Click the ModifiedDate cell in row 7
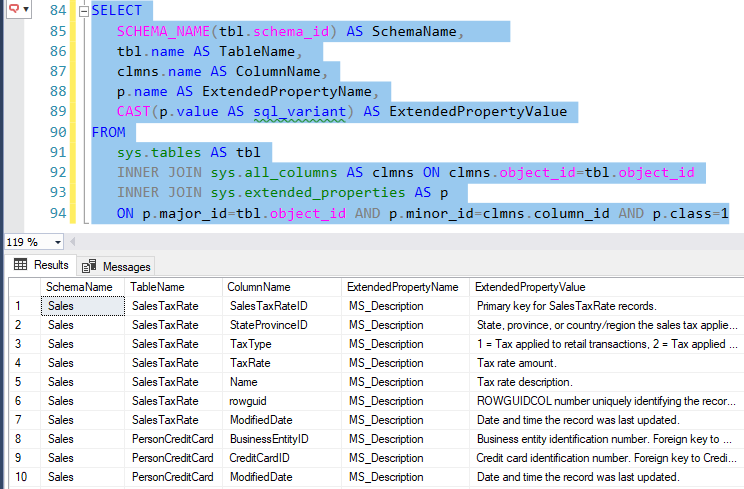The height and width of the screenshot is (489, 744). point(281,420)
